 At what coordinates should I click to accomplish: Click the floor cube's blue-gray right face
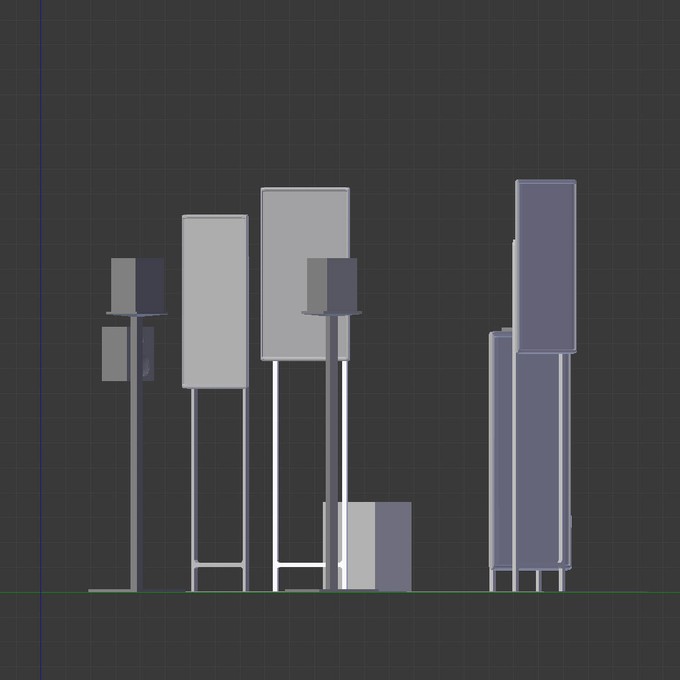(x=393, y=546)
